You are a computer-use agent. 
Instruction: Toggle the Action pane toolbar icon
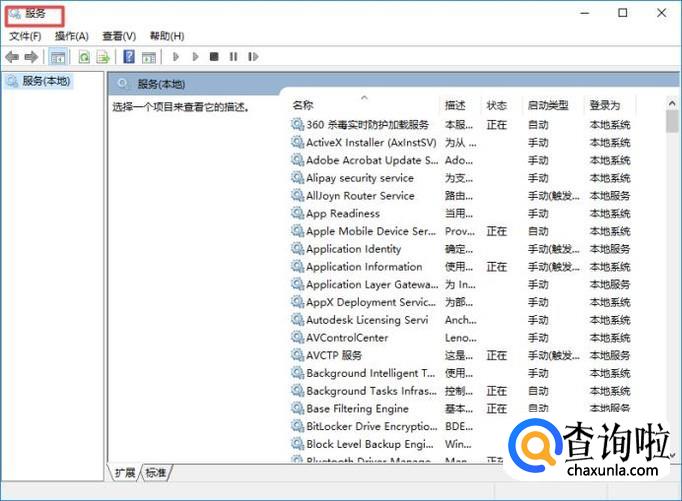coord(149,57)
